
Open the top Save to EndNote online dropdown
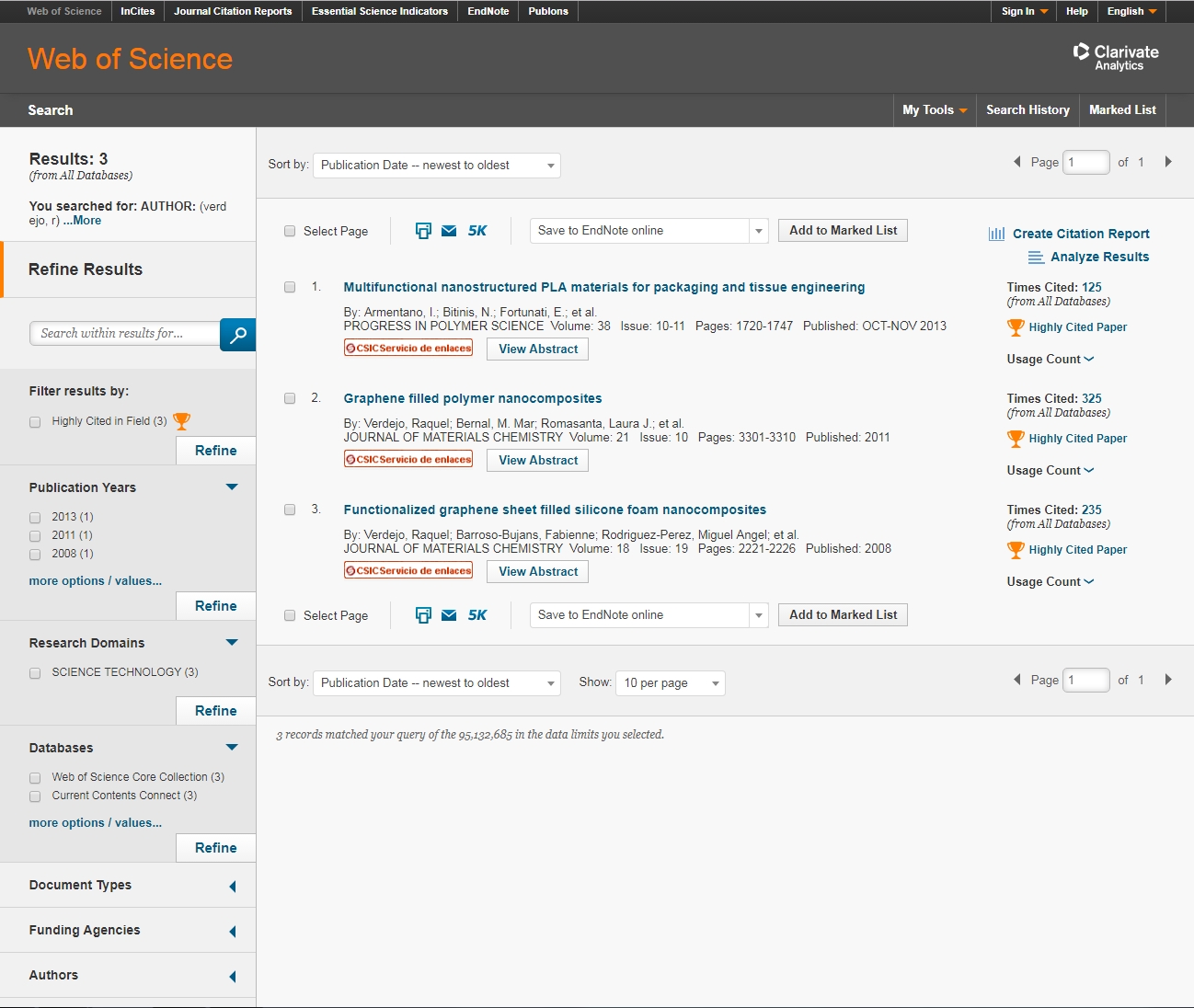pyautogui.click(x=649, y=231)
